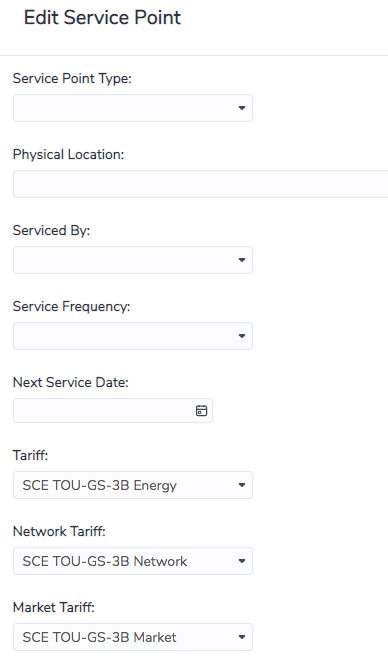Screen dimensions: 388x663
Task: Click the 'Service Frequency:' label text
Action: point(71,307)
